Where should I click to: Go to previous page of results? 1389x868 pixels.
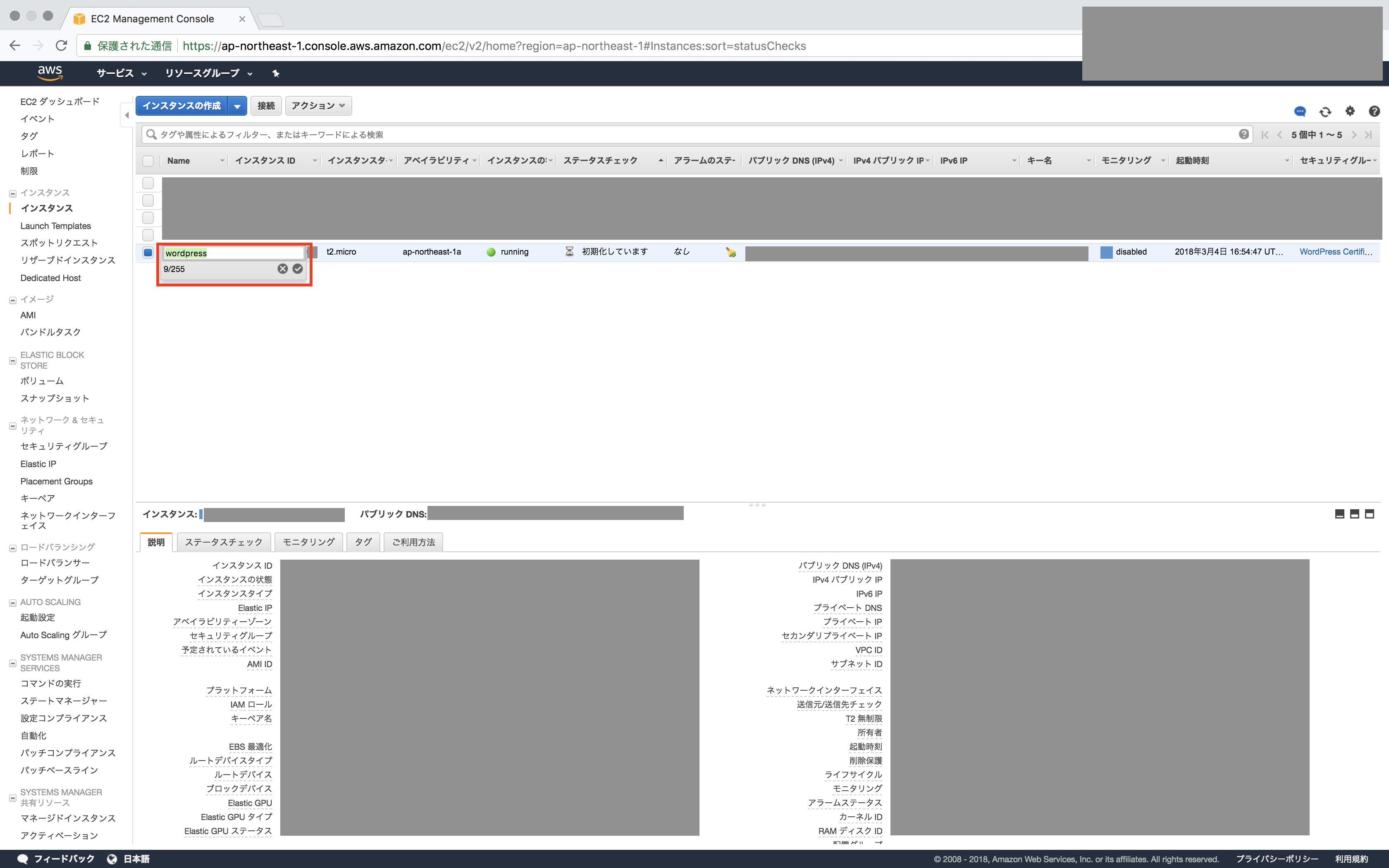click(x=1279, y=135)
